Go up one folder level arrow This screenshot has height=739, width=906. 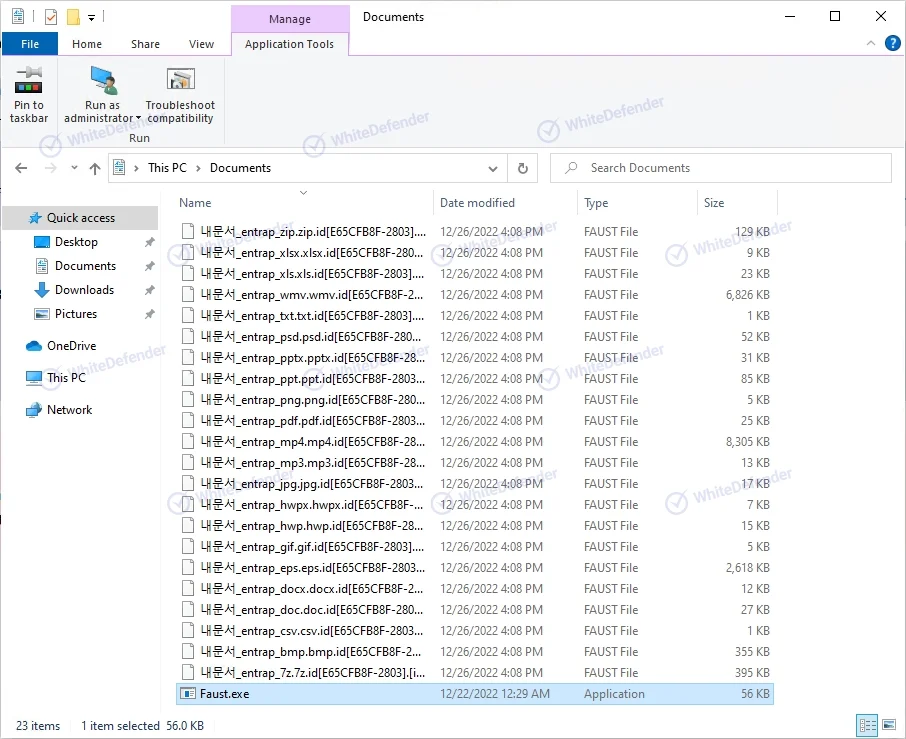pyautogui.click(x=95, y=168)
